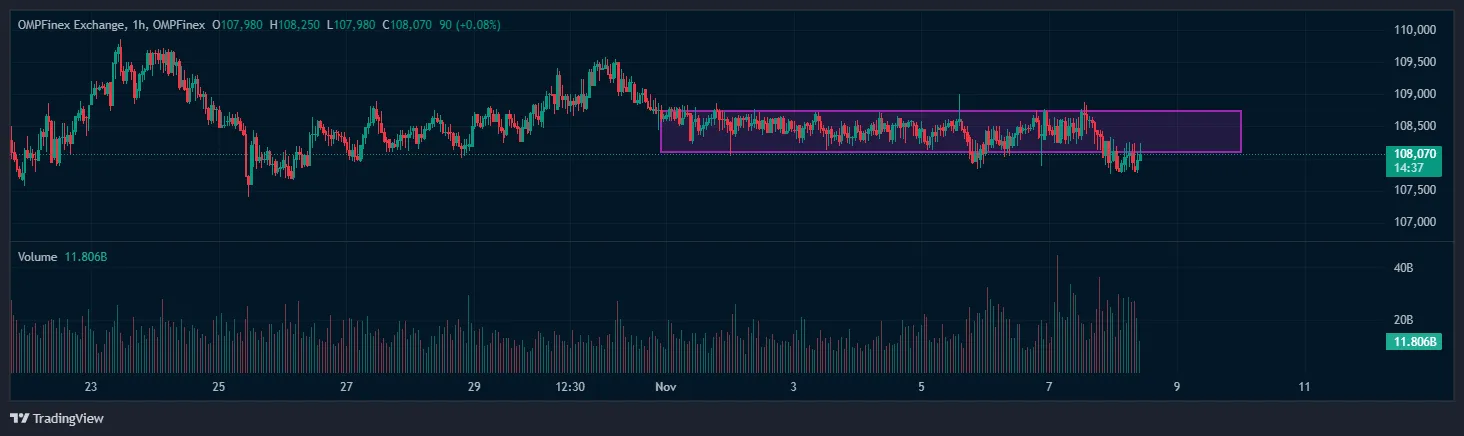This screenshot has height=436, width=1464.
Task: Click the green 108,070 current price label
Action: [x=1414, y=155]
